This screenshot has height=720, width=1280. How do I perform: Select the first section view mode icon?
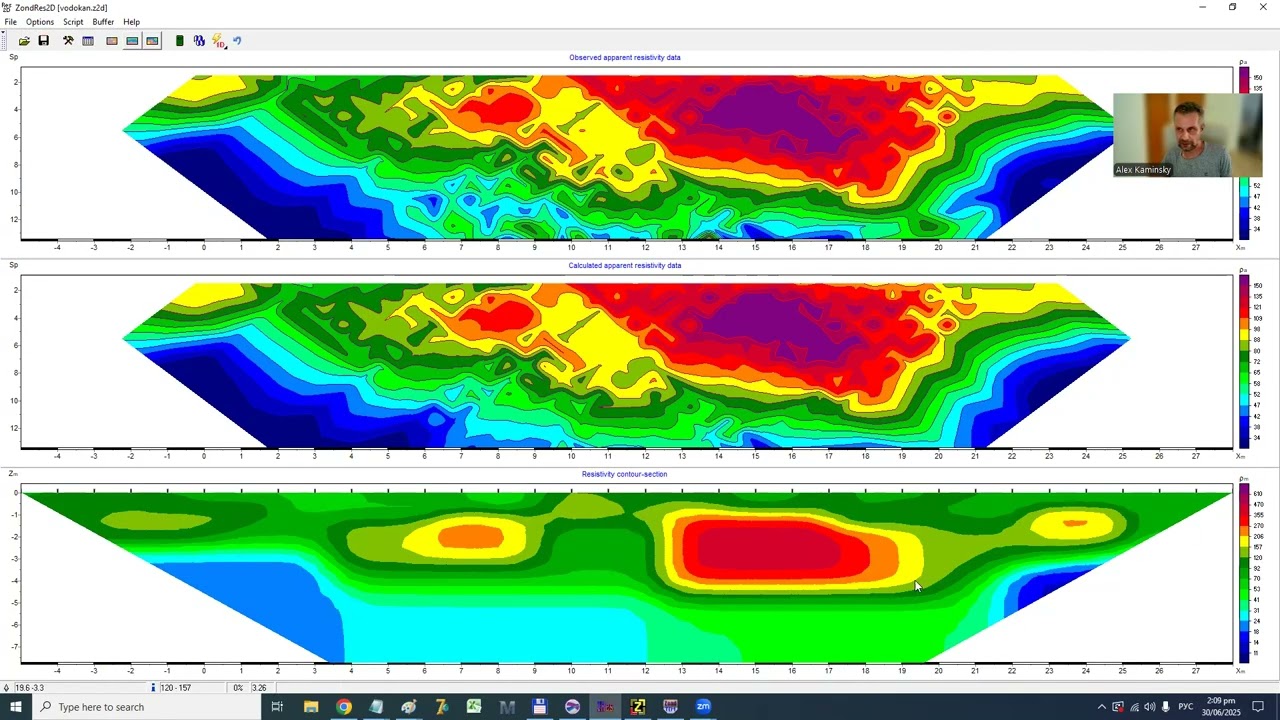(x=112, y=41)
